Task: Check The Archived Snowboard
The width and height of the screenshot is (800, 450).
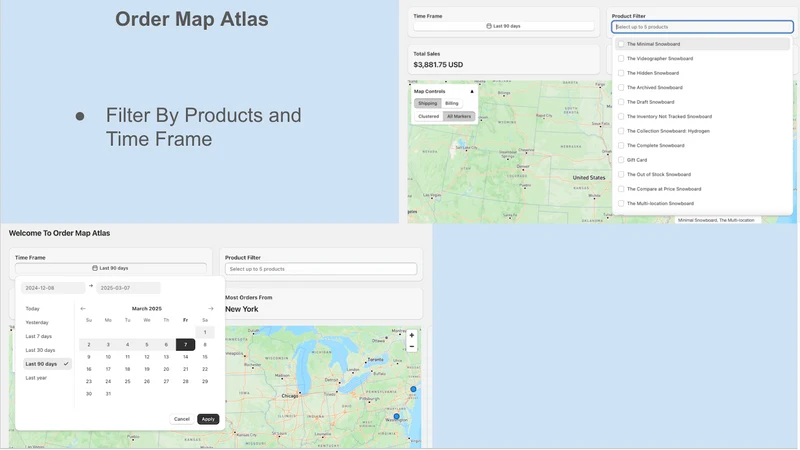Action: (x=621, y=87)
